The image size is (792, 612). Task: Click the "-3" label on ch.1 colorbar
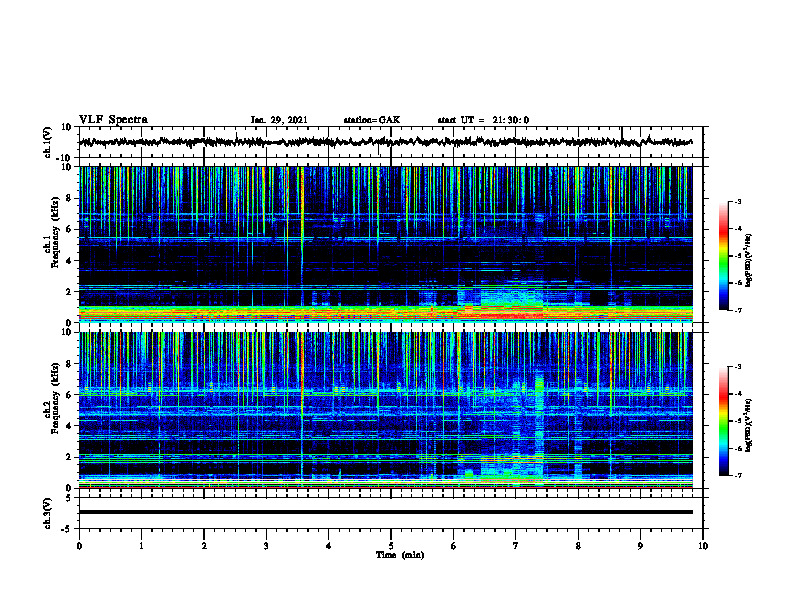pyautogui.click(x=737, y=201)
